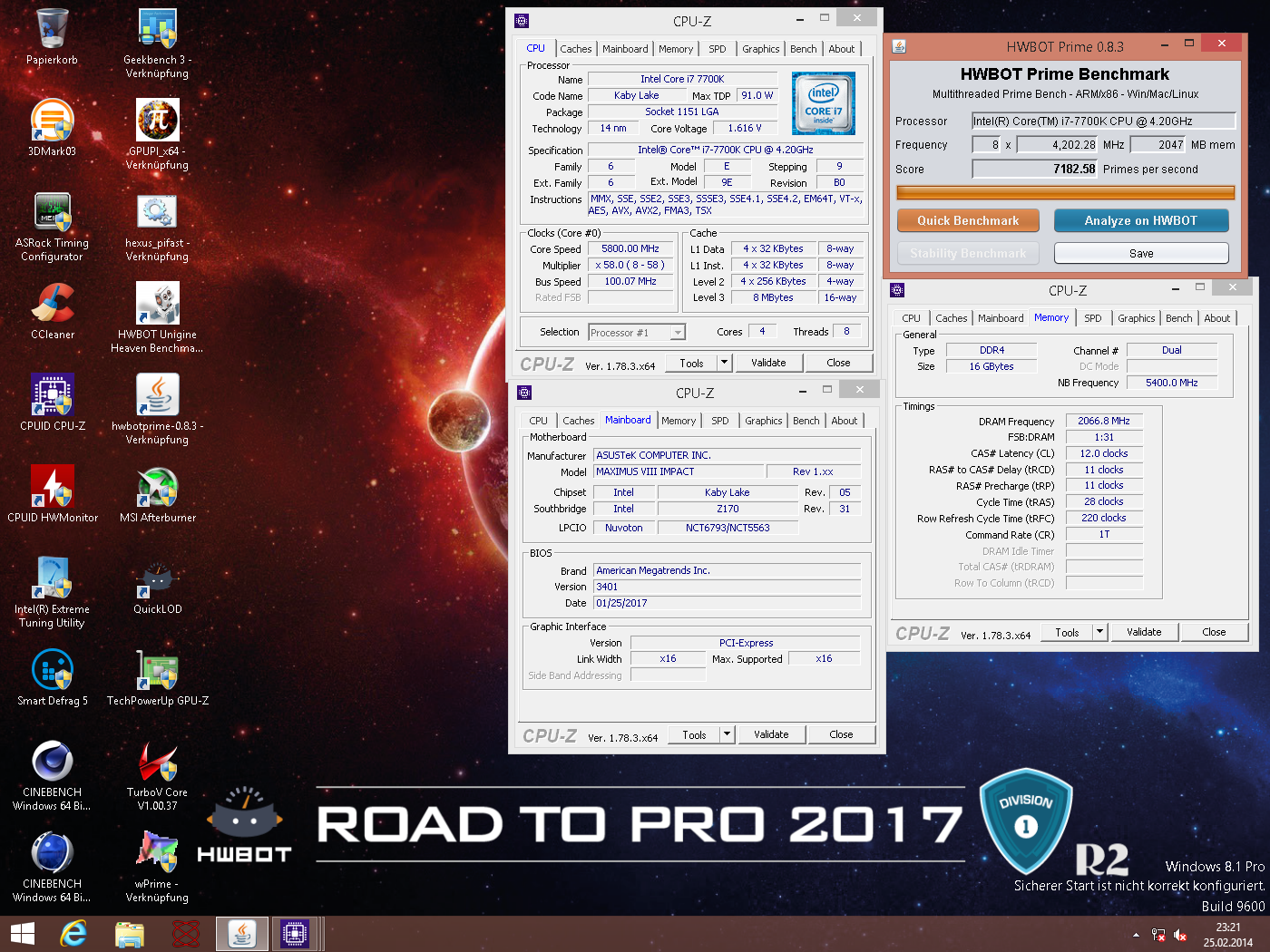1270x952 pixels.
Task: Launch hexus_pifast shortcut
Action: [158, 212]
